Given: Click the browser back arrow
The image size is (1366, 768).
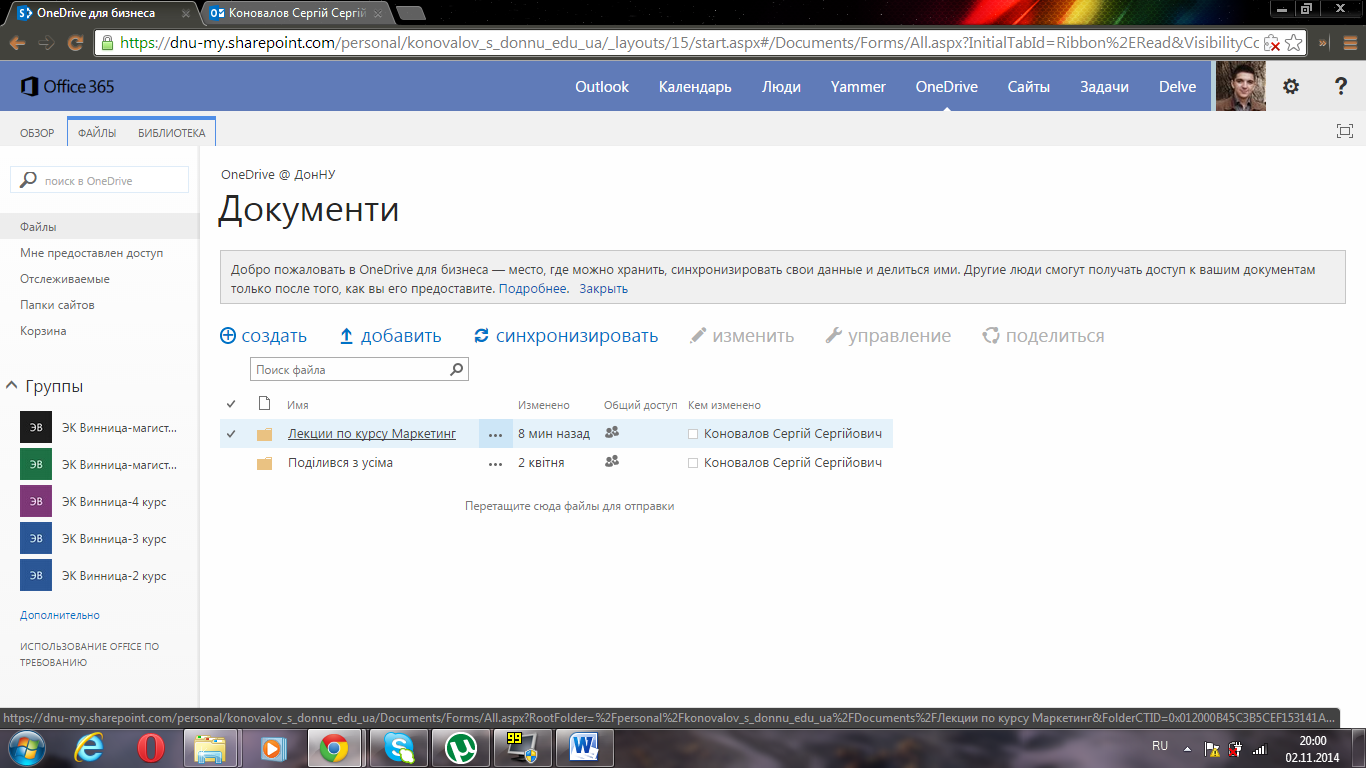Looking at the screenshot, I should click(17, 43).
